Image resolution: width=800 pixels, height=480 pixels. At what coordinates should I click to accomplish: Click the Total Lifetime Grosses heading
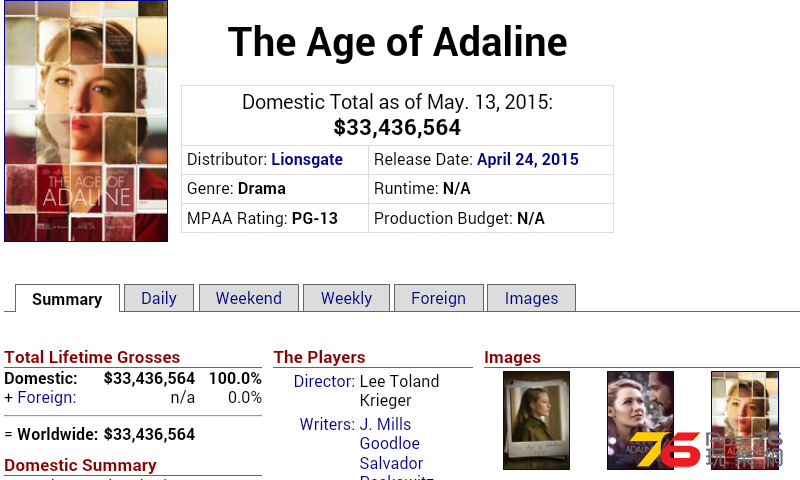92,357
